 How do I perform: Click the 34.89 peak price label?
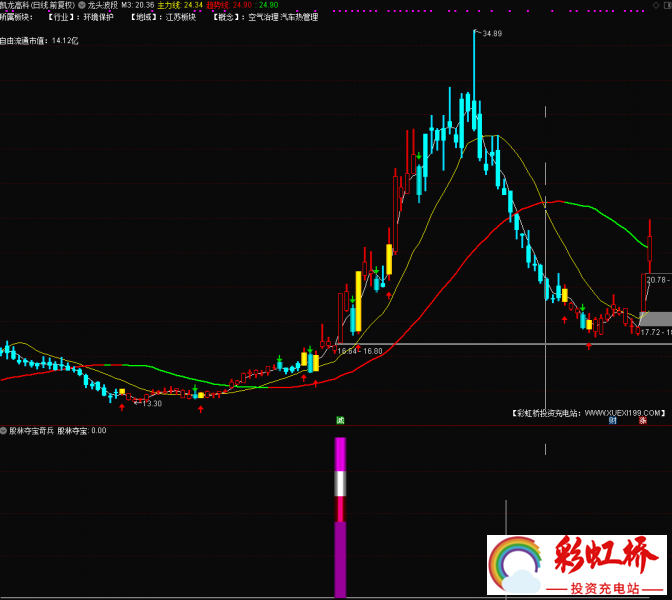click(491, 34)
